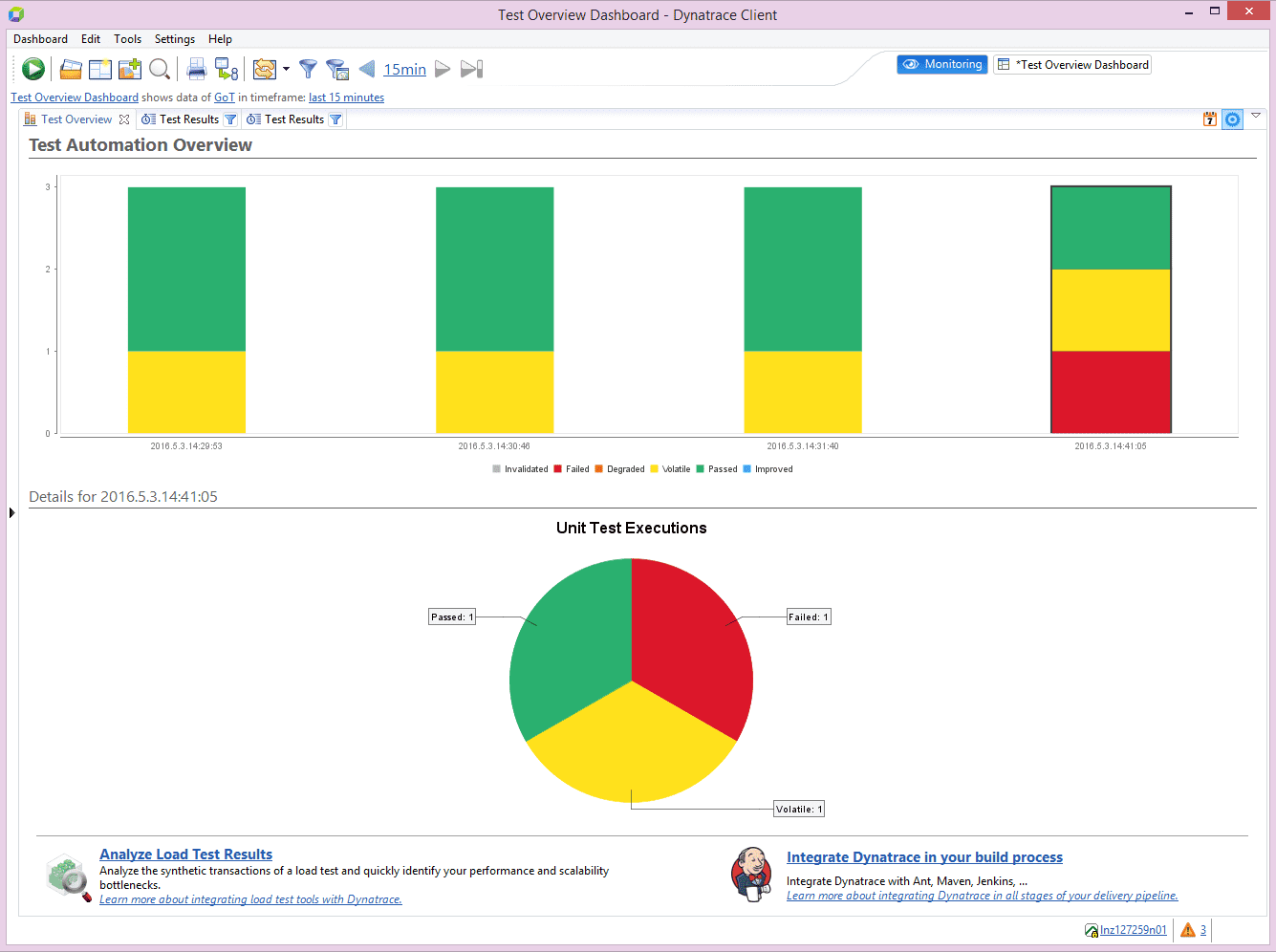Open Integrate Dynatrace in your build process
This screenshot has height=952, width=1276.
pos(924,857)
